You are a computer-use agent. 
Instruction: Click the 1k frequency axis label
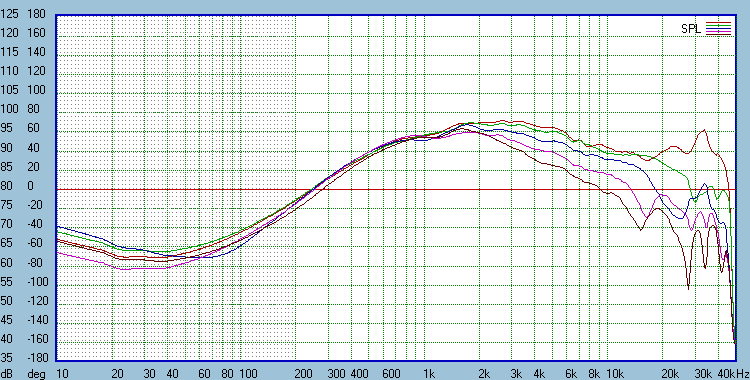click(x=429, y=373)
